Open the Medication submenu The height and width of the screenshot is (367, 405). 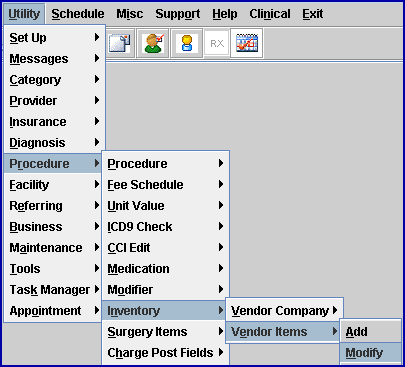166,269
